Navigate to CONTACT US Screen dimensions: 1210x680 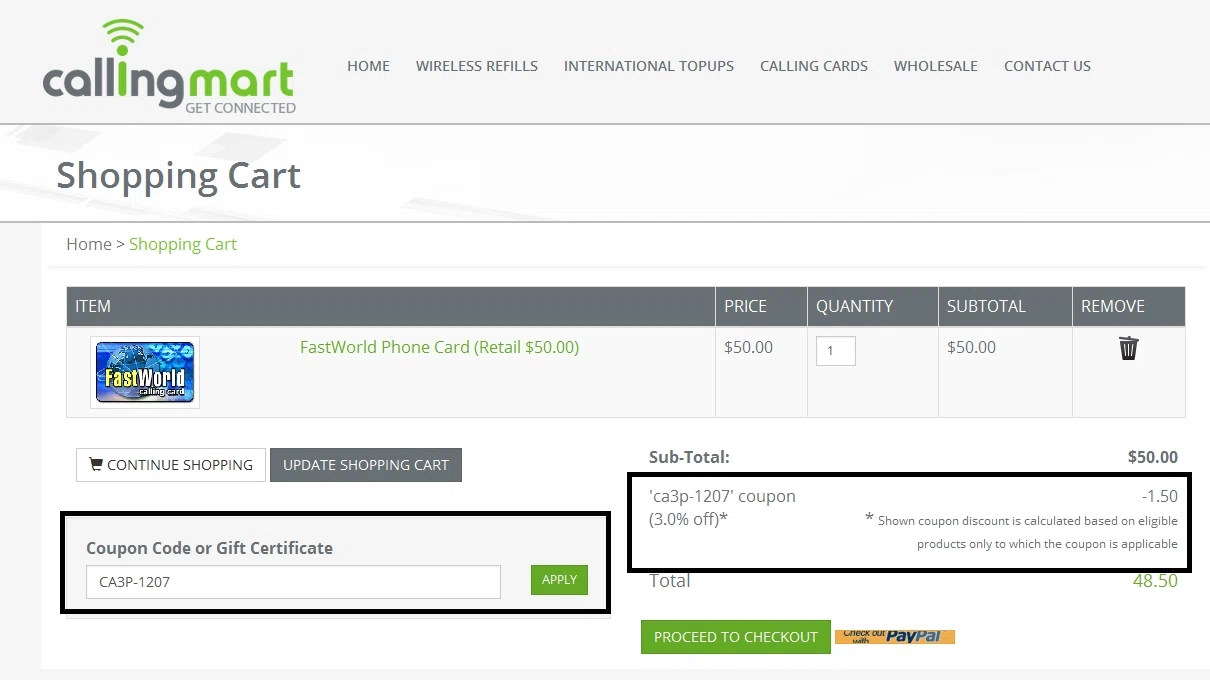tap(1047, 66)
